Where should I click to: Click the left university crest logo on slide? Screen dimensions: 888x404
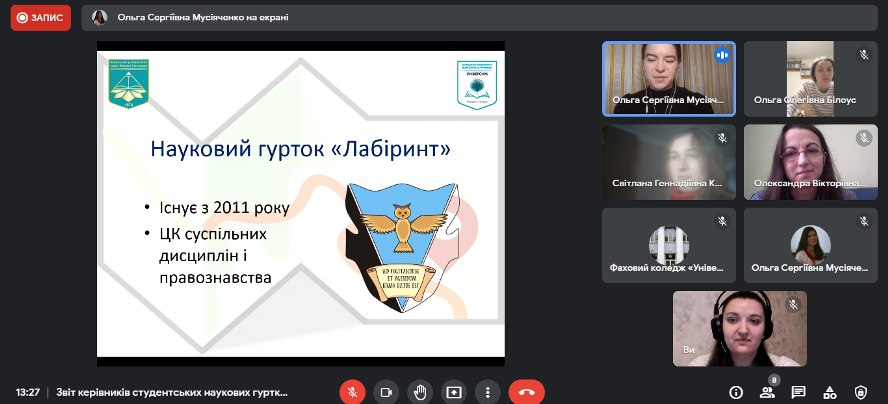(129, 84)
